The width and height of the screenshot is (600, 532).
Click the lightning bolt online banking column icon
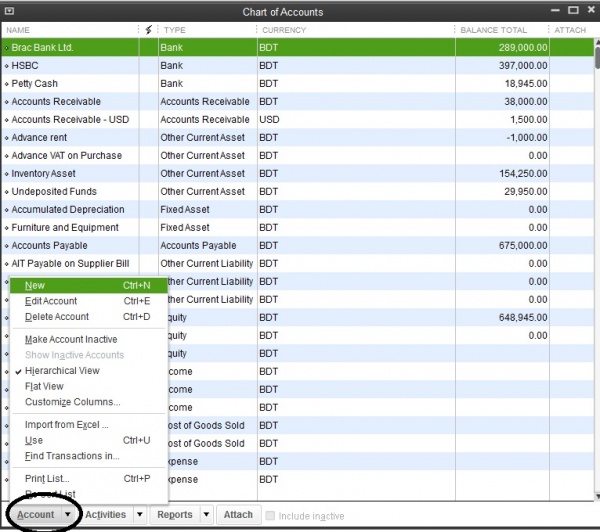point(149,30)
